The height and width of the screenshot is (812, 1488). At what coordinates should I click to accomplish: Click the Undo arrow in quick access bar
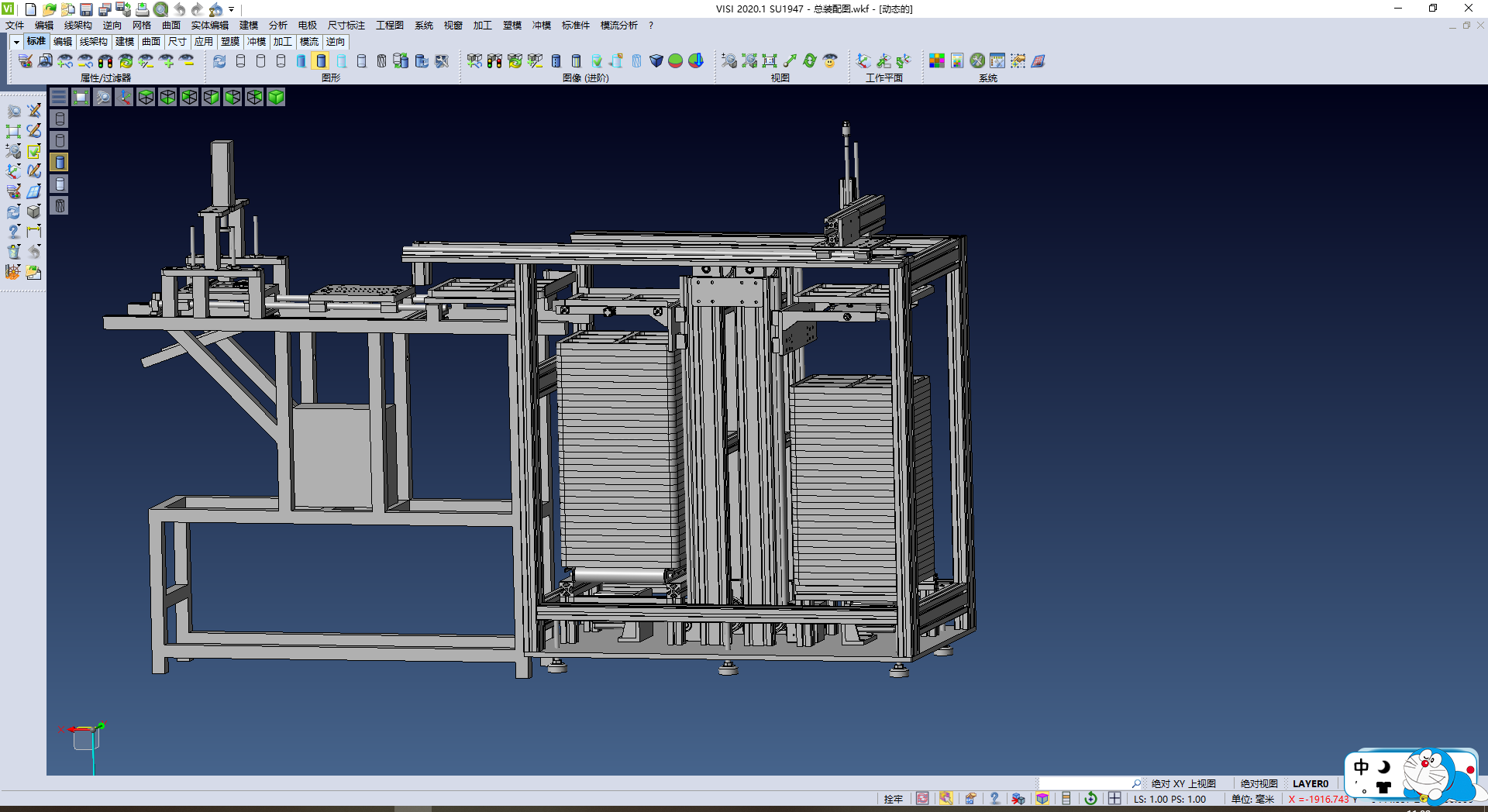[179, 9]
